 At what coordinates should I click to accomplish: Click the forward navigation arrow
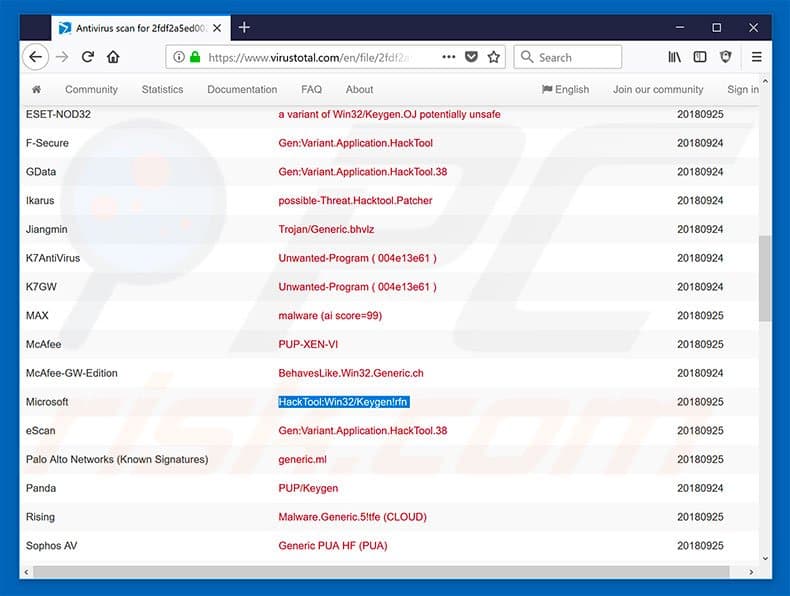coord(62,57)
